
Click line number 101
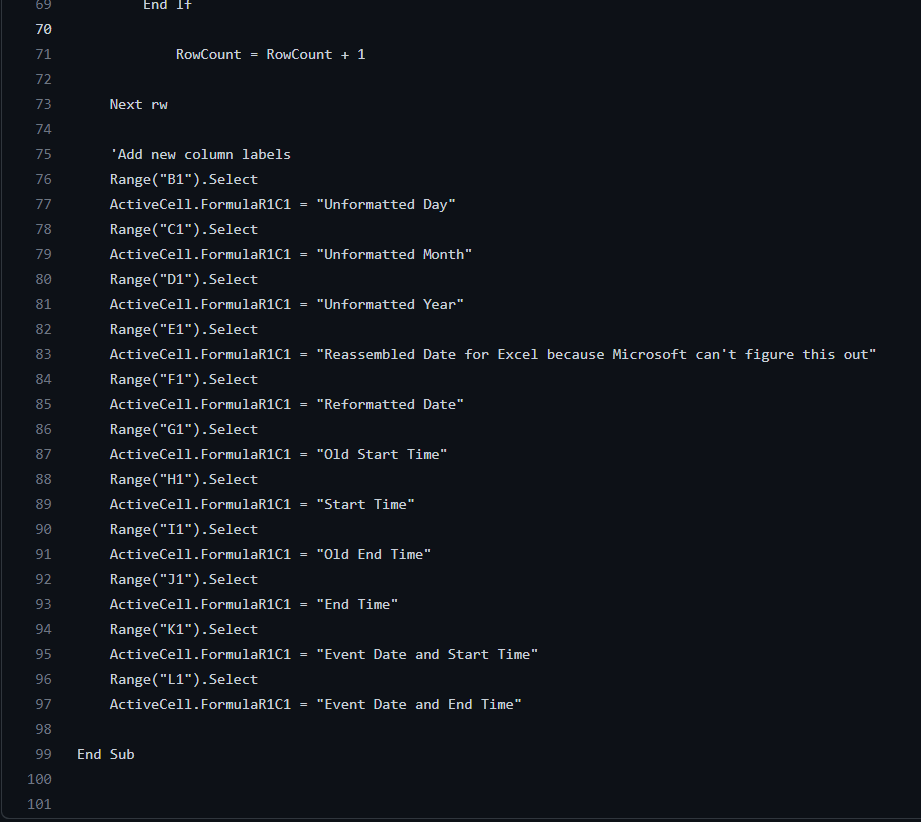tap(39, 804)
